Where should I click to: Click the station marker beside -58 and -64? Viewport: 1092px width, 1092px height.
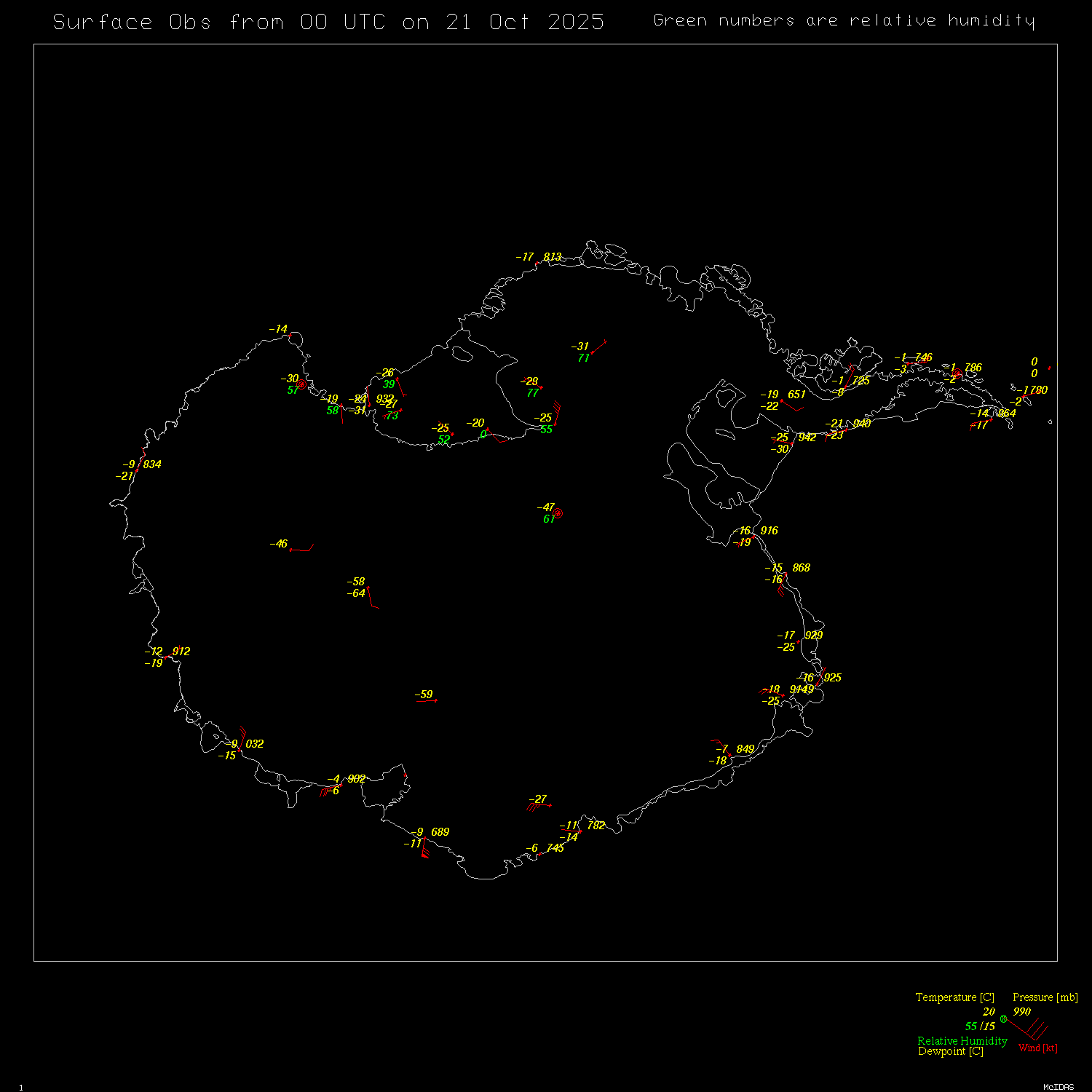(368, 588)
